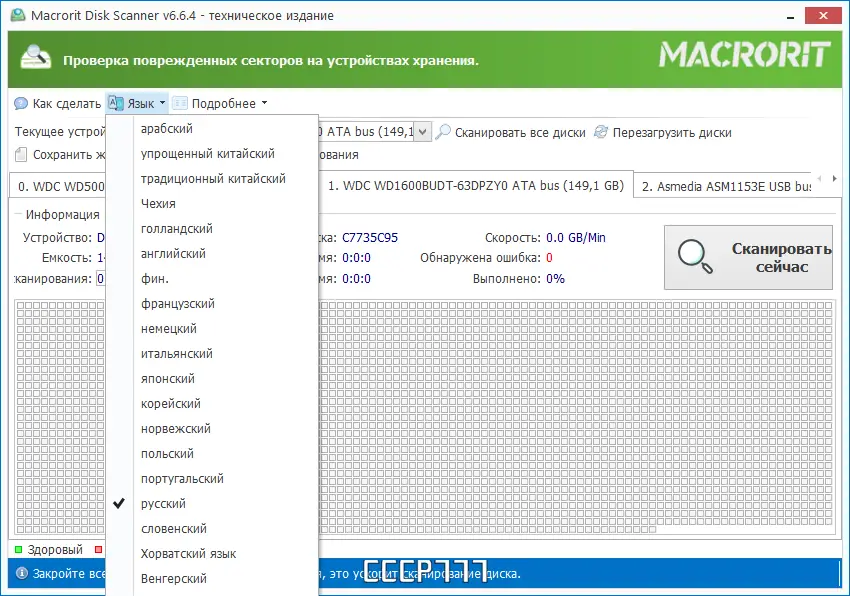
Task: Click the Обнаружена ошибка count 0
Action: coord(549,258)
